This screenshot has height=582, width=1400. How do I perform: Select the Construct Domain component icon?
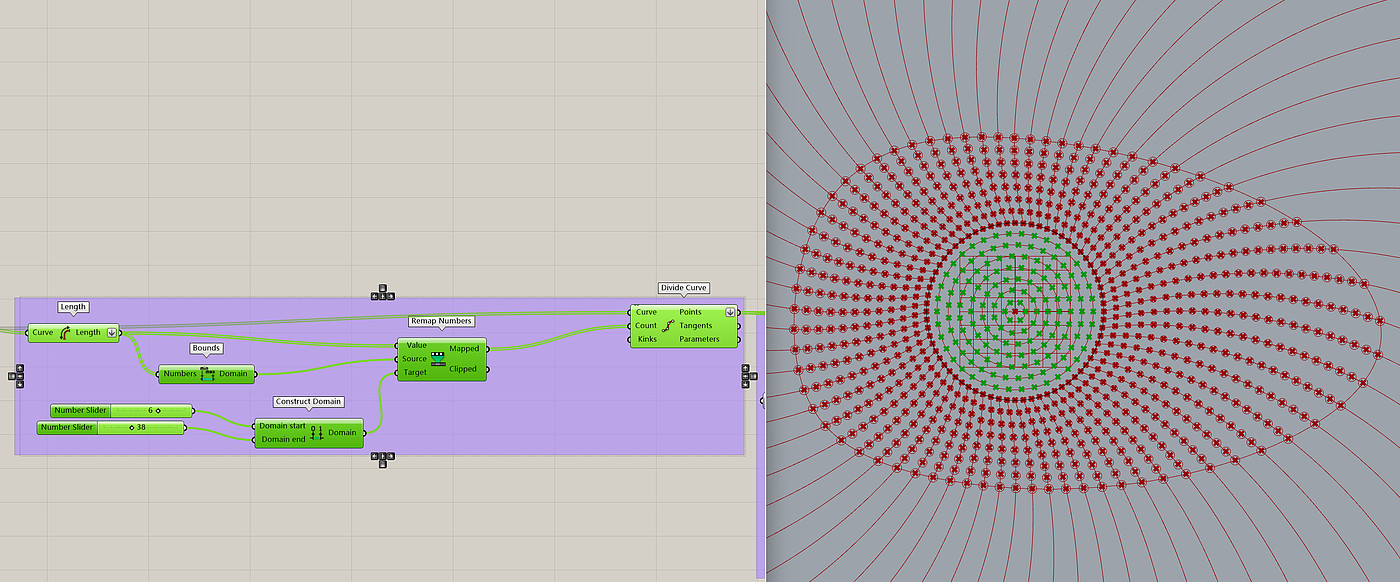316,433
